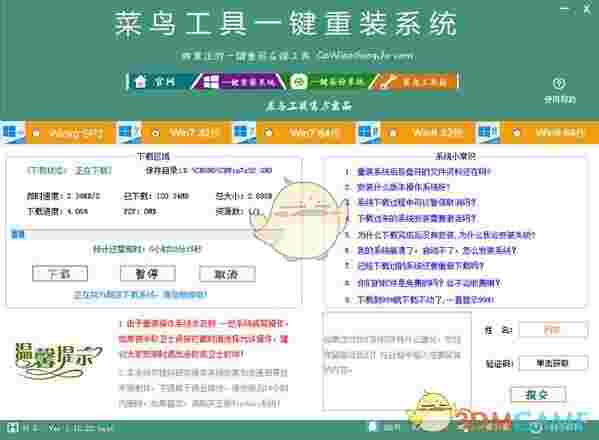This screenshot has width=599, height=440.
Task: Open FAQ link number 6 in 系统小常识
Action: tap(437, 251)
